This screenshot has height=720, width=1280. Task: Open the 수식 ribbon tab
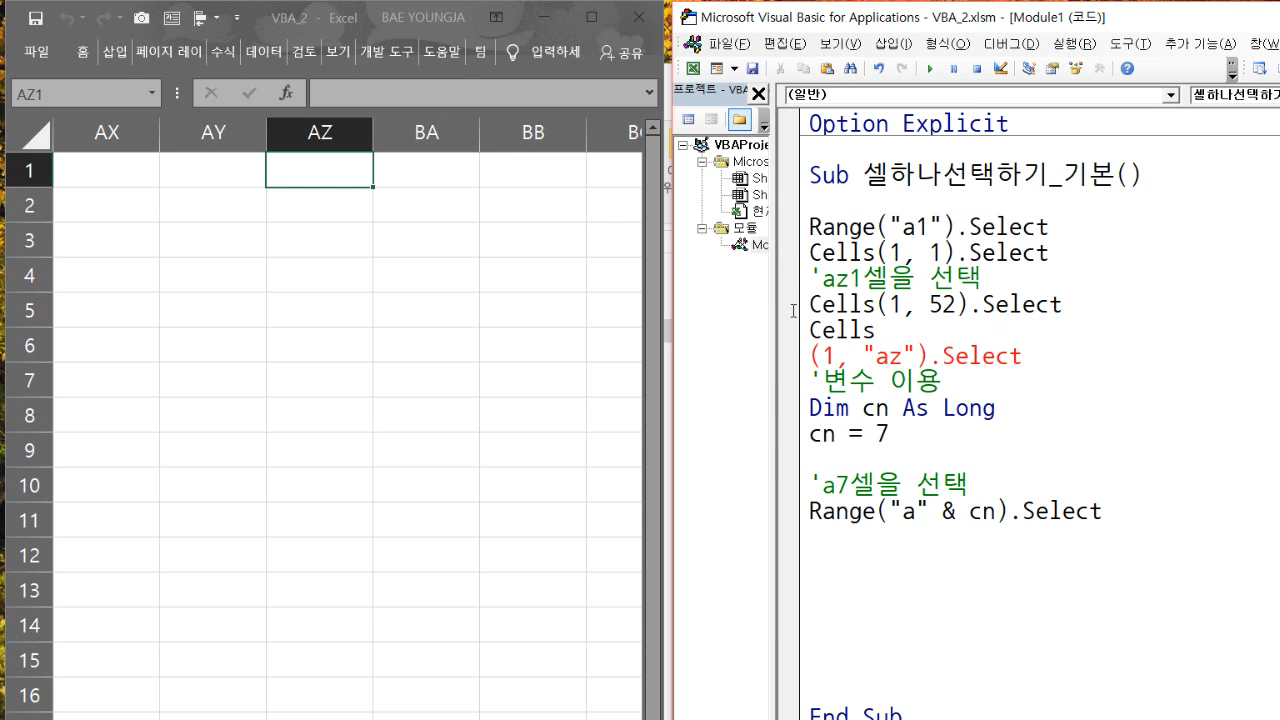pos(223,52)
